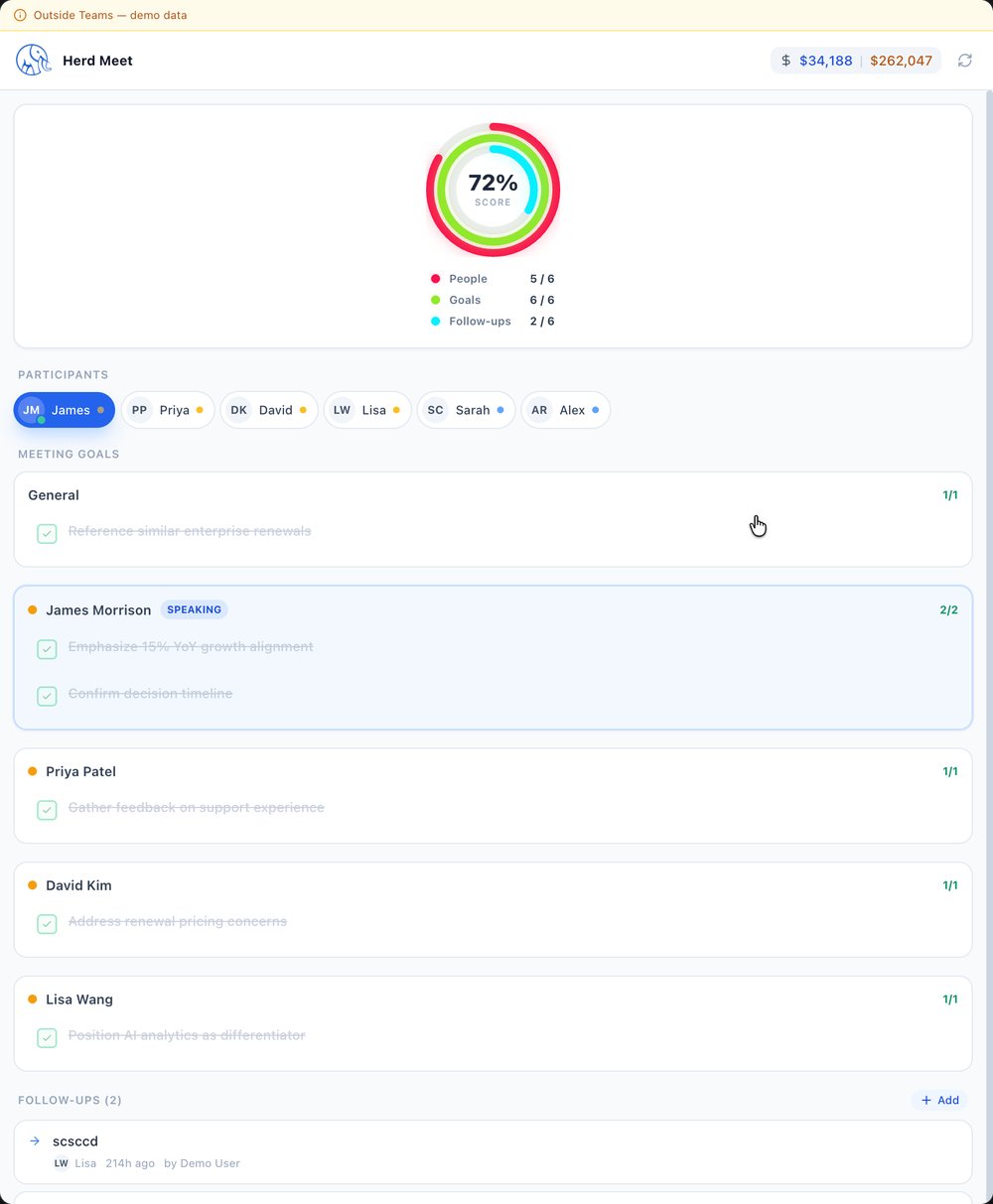Click the SPEAKING badge
Image resolution: width=993 pixels, height=1204 pixels.
(194, 609)
